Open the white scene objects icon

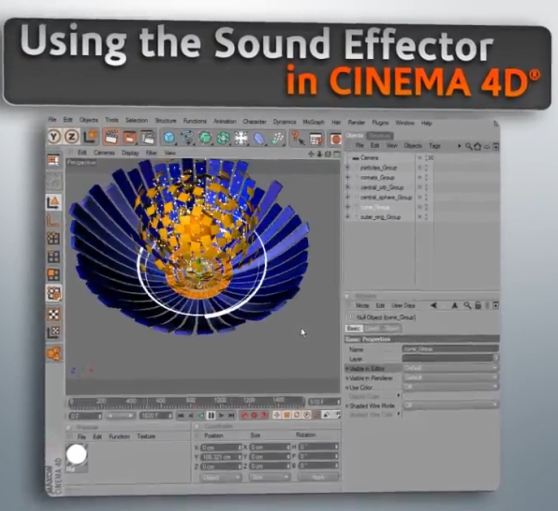point(241,138)
